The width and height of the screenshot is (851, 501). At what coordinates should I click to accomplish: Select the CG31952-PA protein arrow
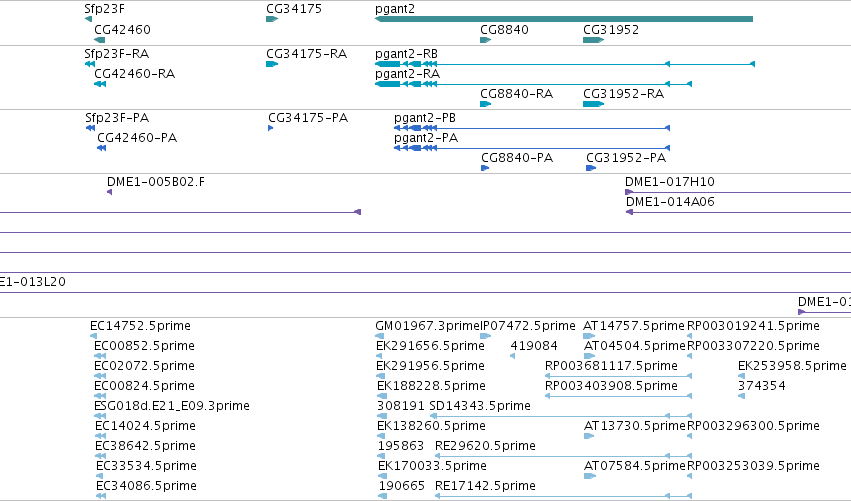(591, 168)
